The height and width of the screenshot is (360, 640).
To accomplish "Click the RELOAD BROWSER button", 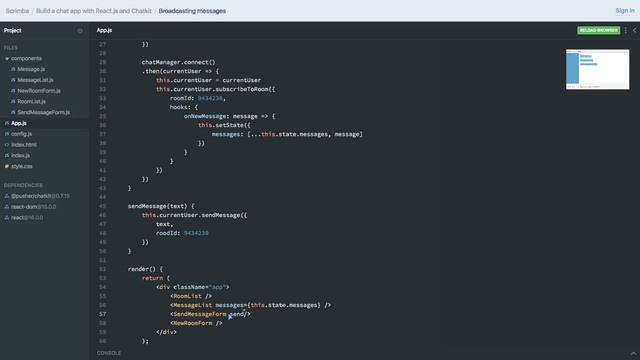I will click(x=598, y=30).
